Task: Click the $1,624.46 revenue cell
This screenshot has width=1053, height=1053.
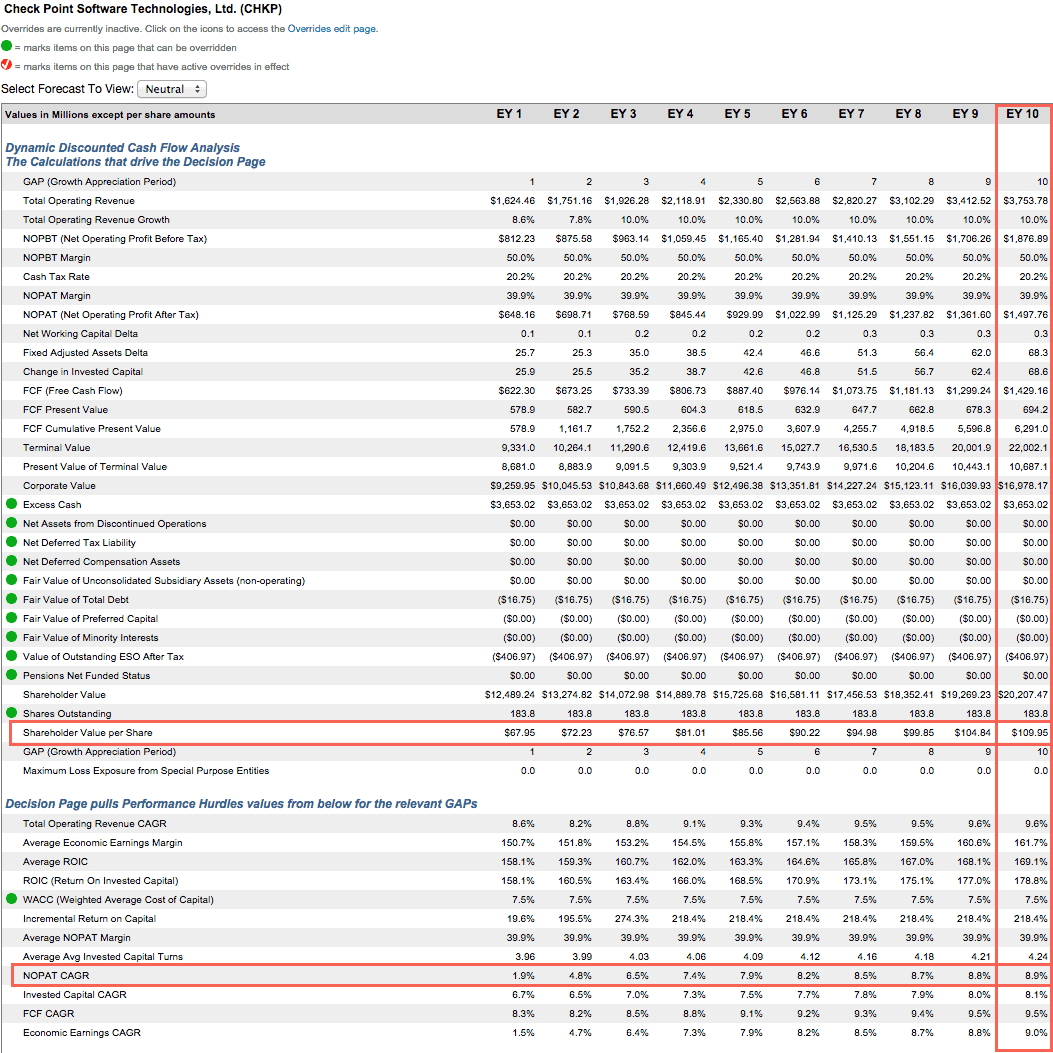Action: tap(512, 201)
